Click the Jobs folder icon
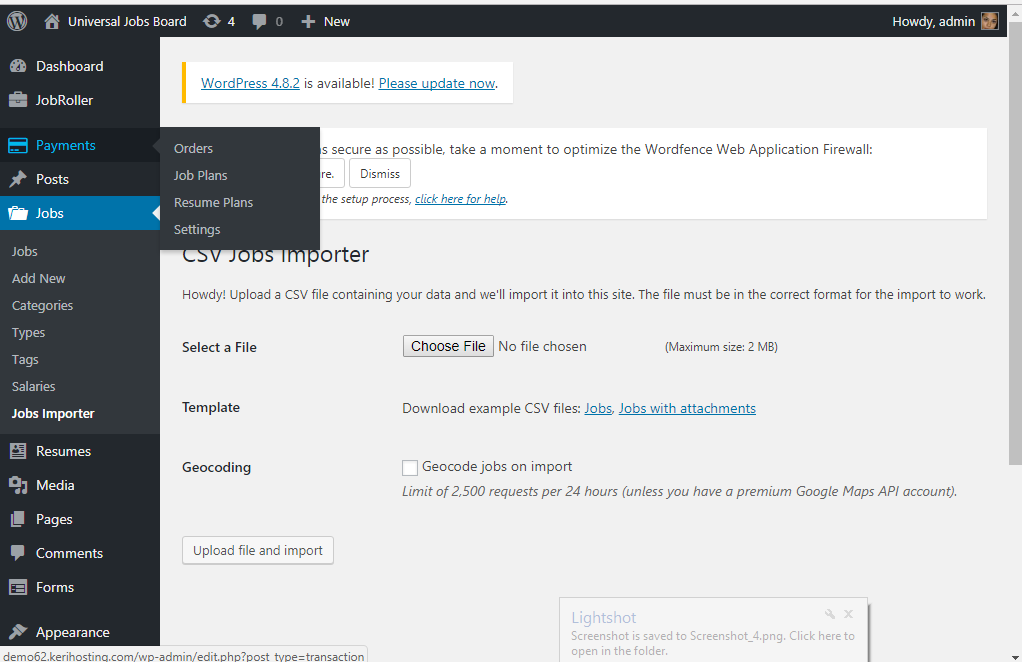The height and width of the screenshot is (662, 1022). [18, 213]
